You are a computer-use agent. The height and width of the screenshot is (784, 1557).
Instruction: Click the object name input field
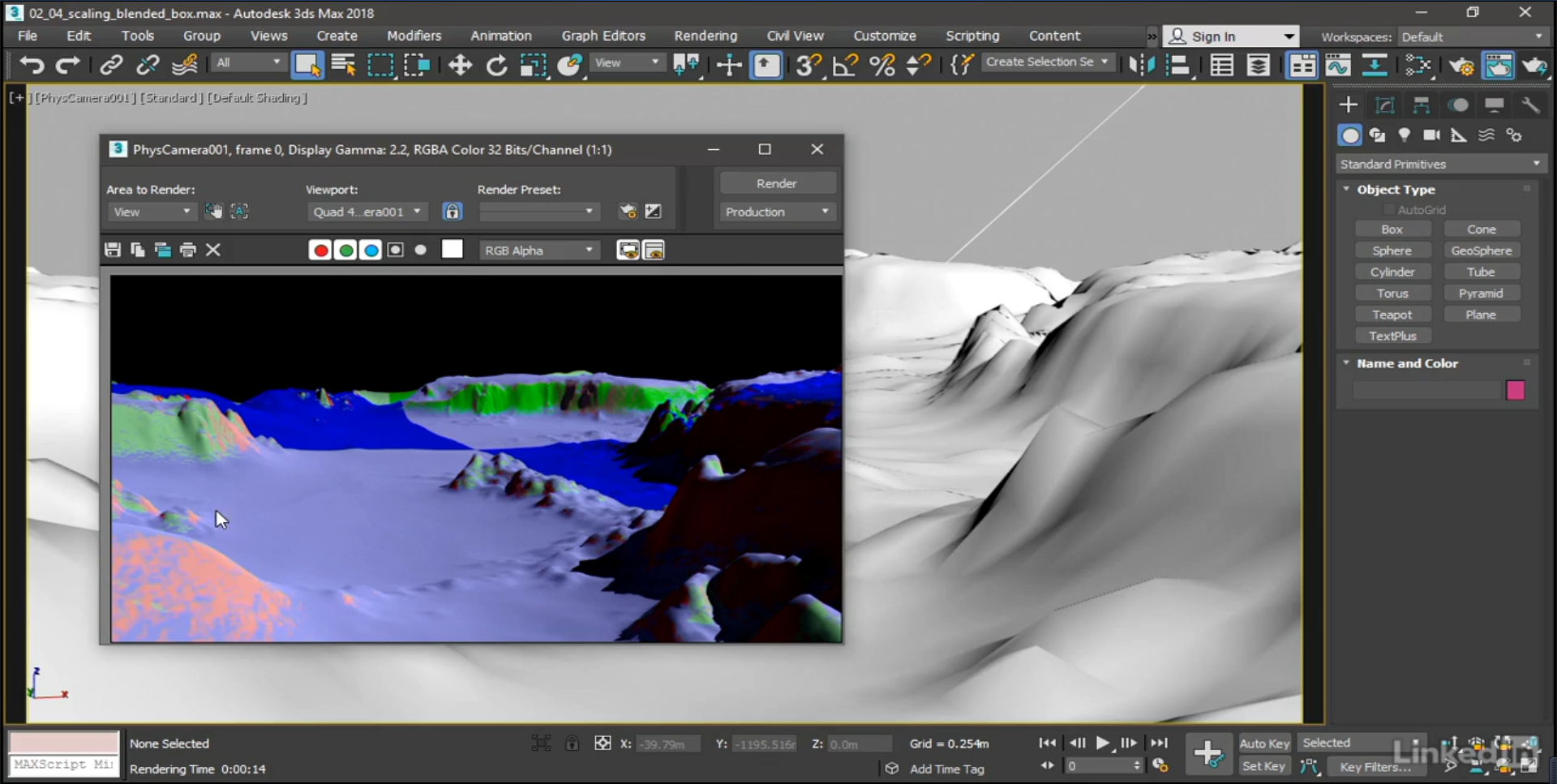click(x=1427, y=390)
